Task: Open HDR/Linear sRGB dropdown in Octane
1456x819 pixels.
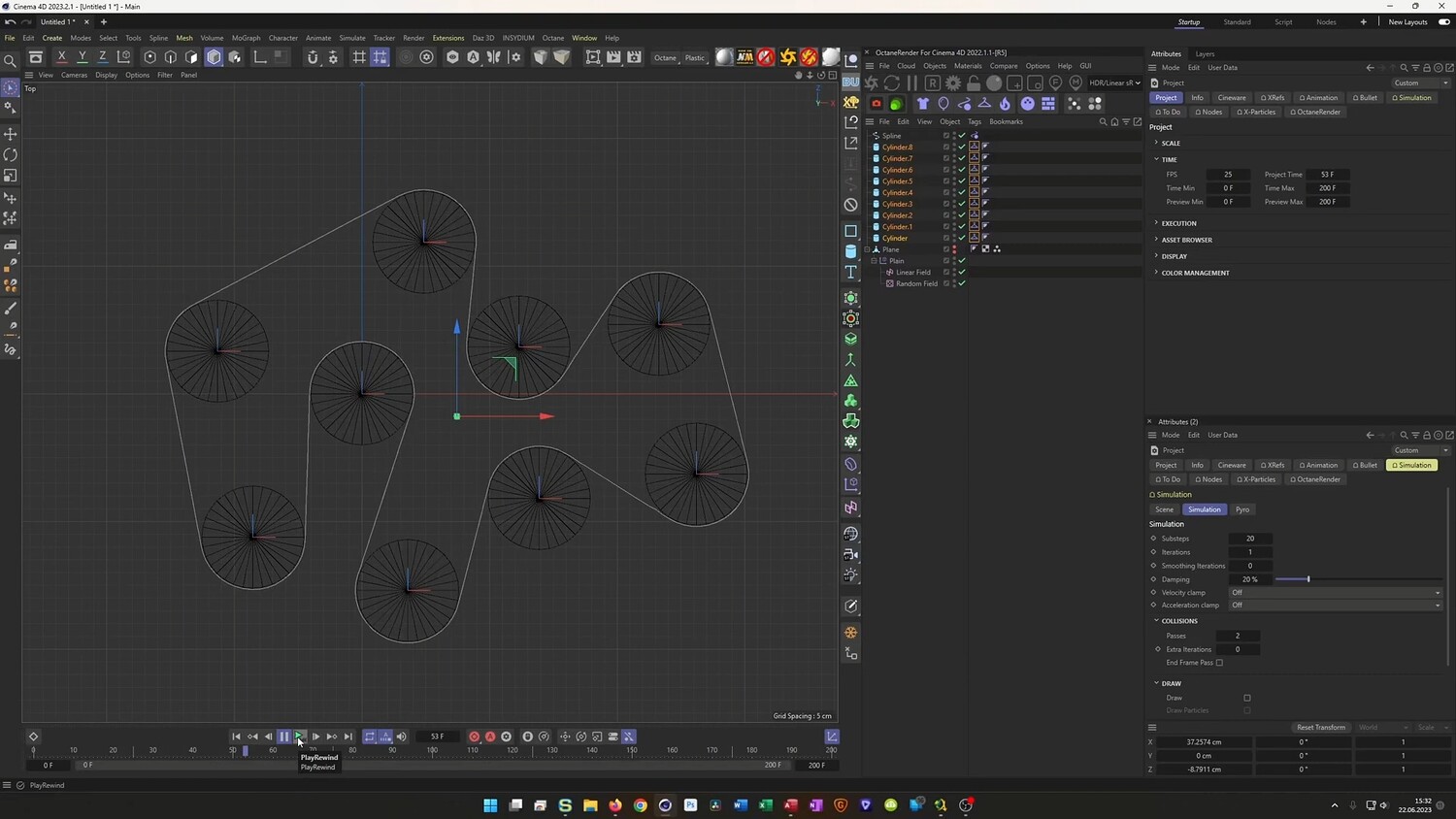Action: click(1114, 83)
